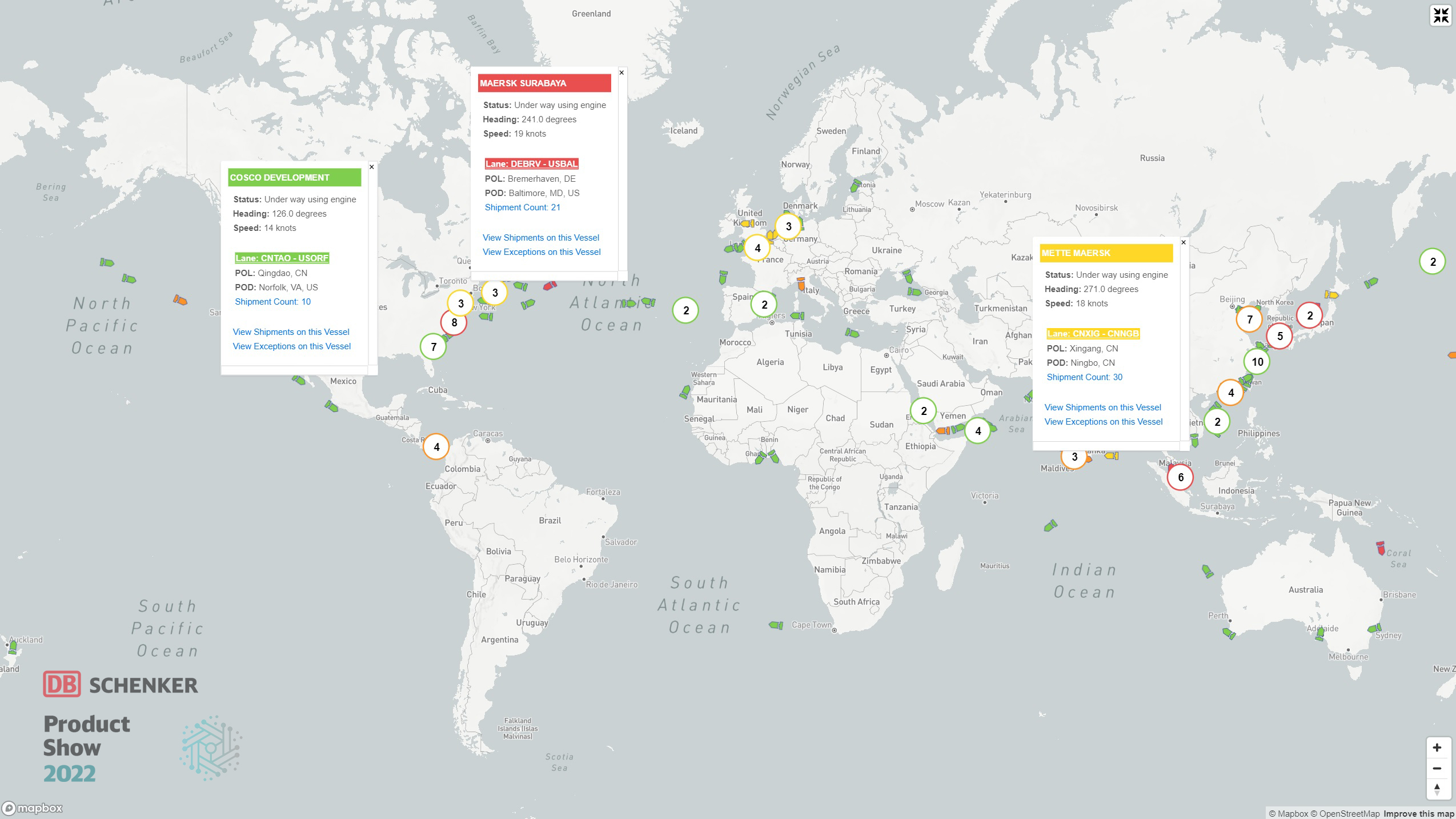Open Shipment Count: 30 link

click(1085, 377)
